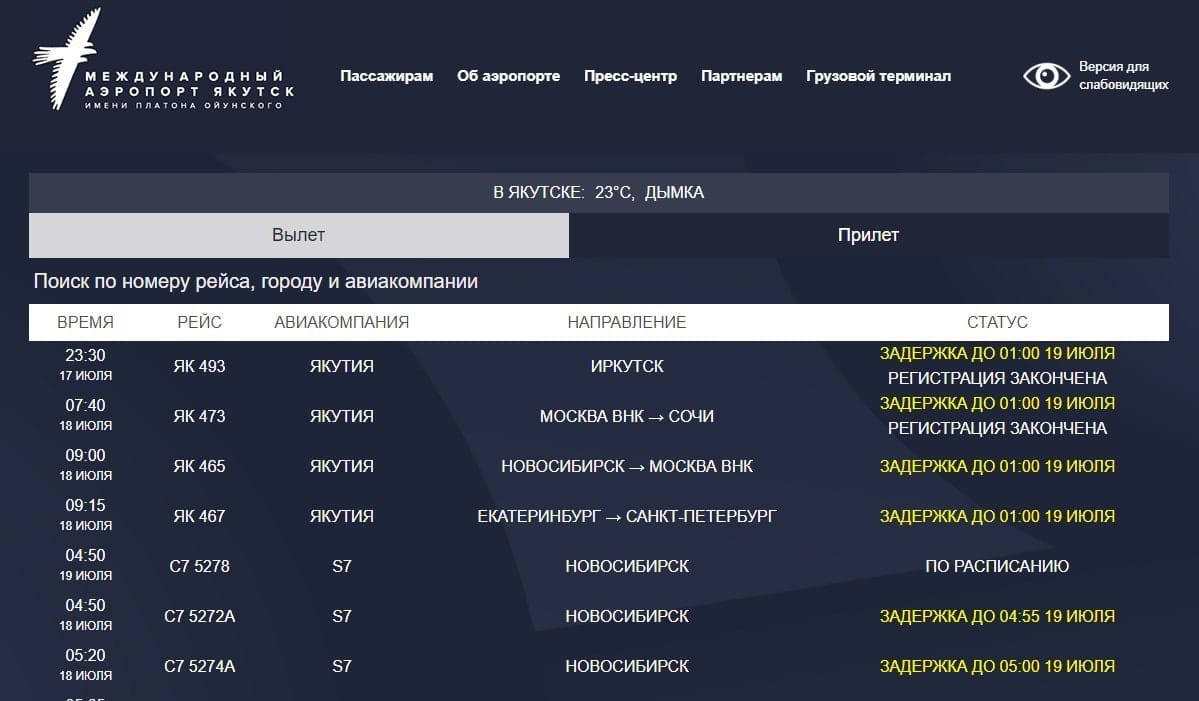
Task: Select flight ЯК 465
Action: click(x=200, y=466)
